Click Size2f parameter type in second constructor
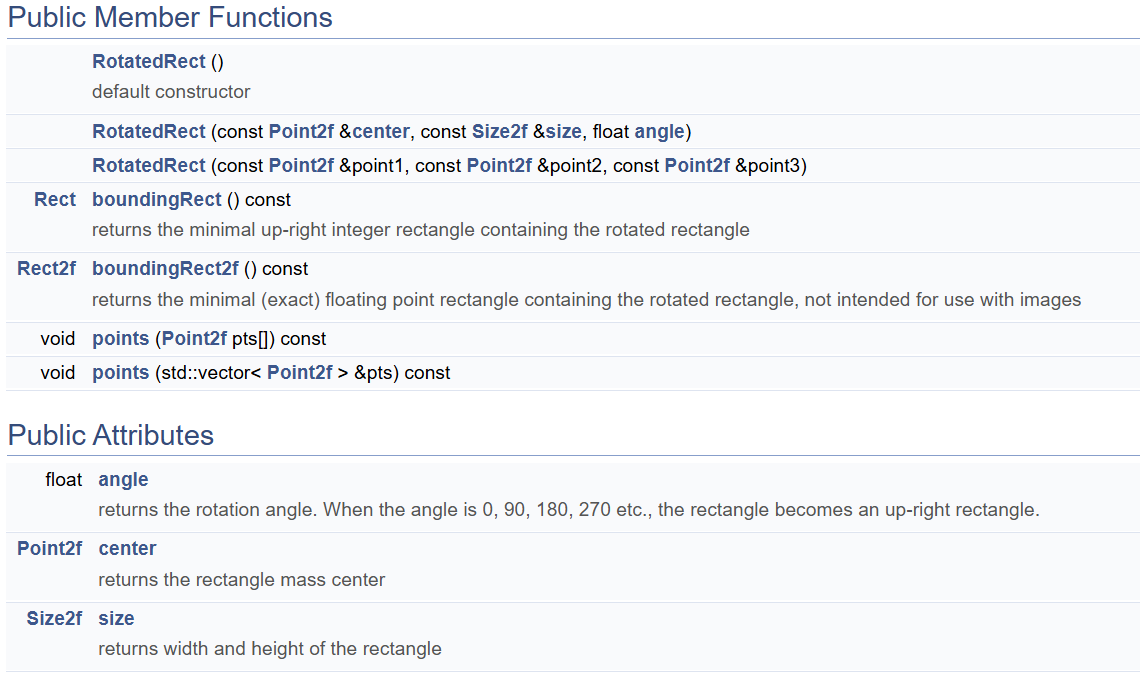The height and width of the screenshot is (684, 1140). pos(499,131)
